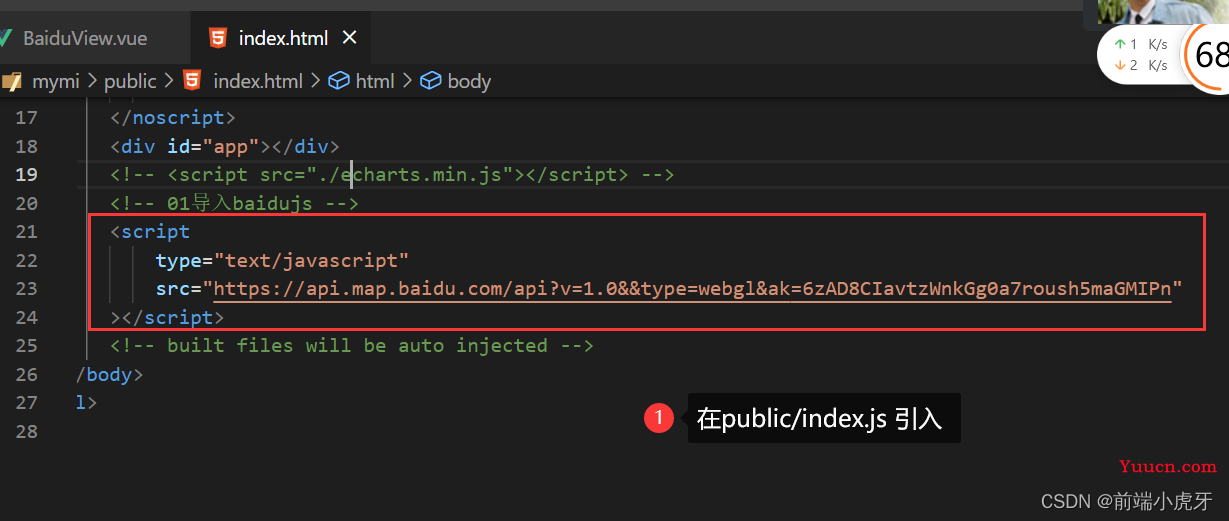The image size is (1229, 521).
Task: Click the 68 circular performance indicator
Action: point(1209,55)
